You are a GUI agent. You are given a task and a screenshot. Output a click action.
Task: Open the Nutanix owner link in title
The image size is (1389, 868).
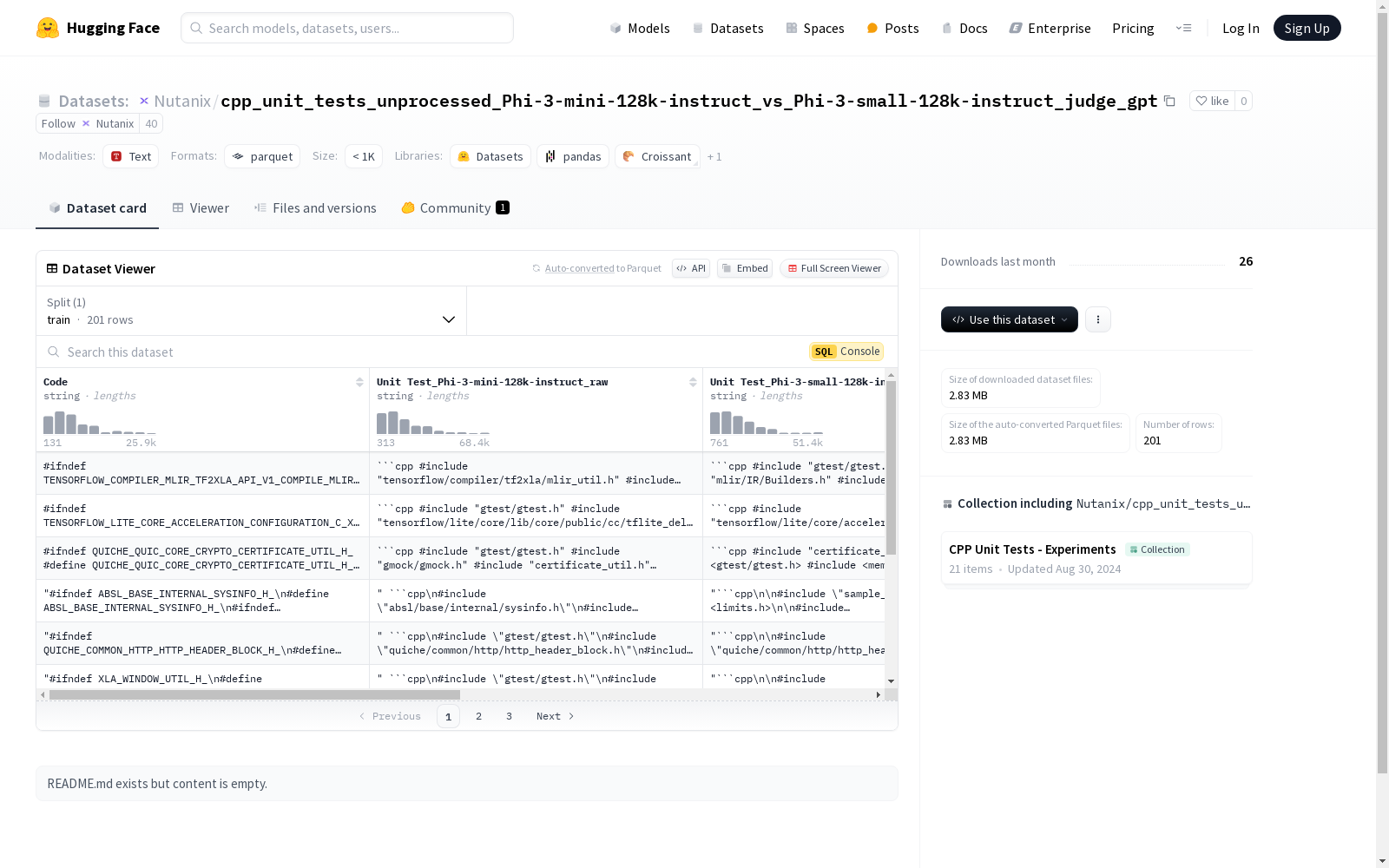182,101
